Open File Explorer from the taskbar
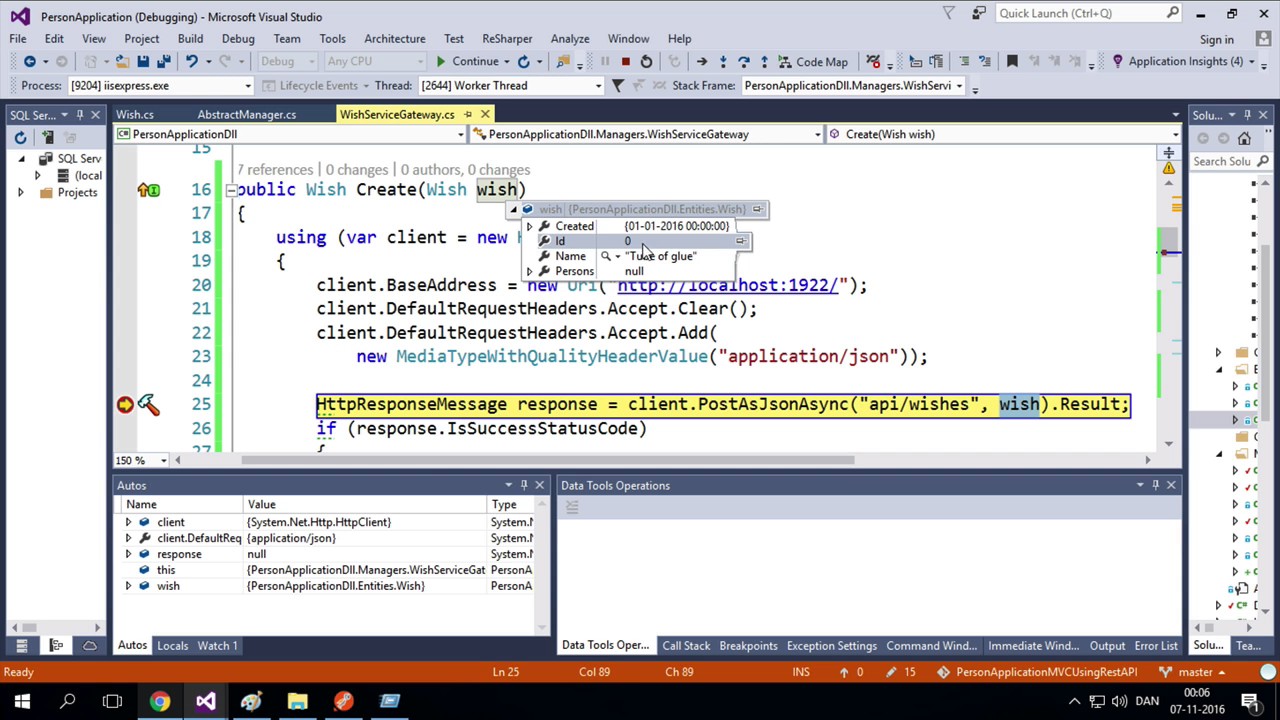 pyautogui.click(x=298, y=701)
